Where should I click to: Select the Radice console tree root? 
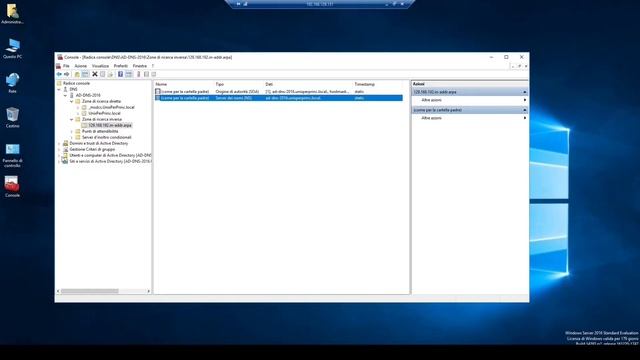coord(76,83)
